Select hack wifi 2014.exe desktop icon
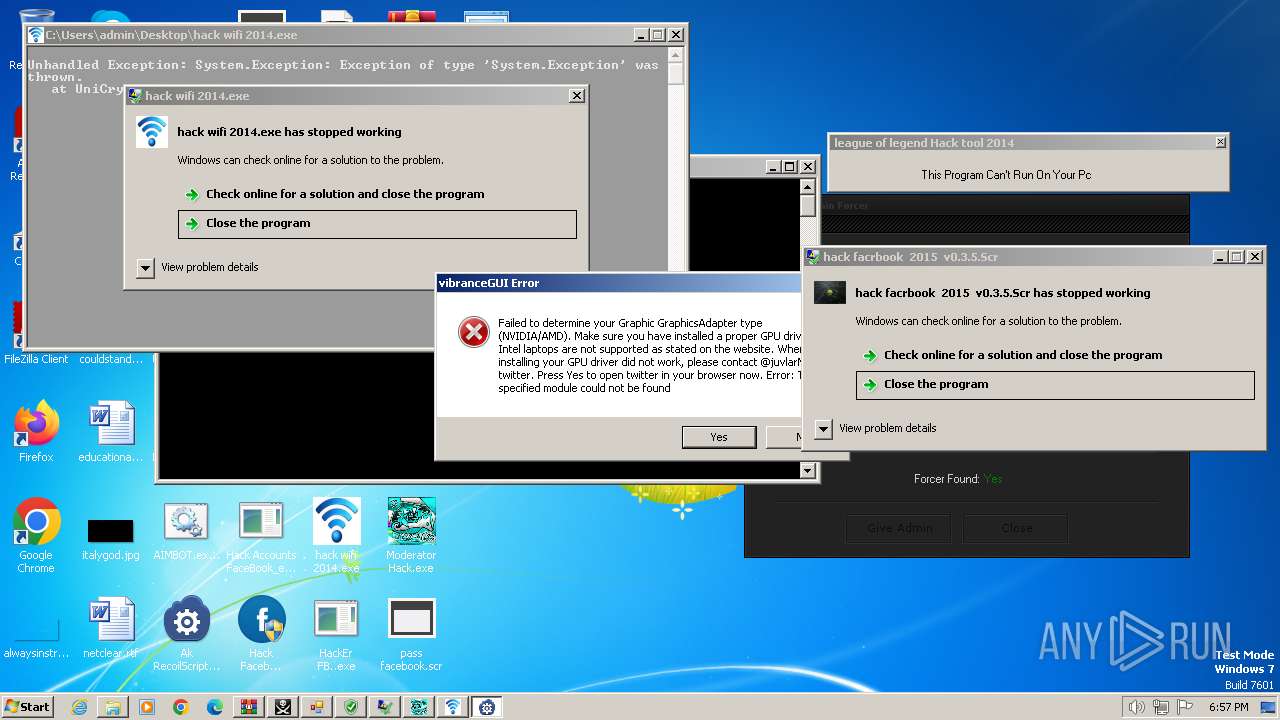 click(336, 536)
